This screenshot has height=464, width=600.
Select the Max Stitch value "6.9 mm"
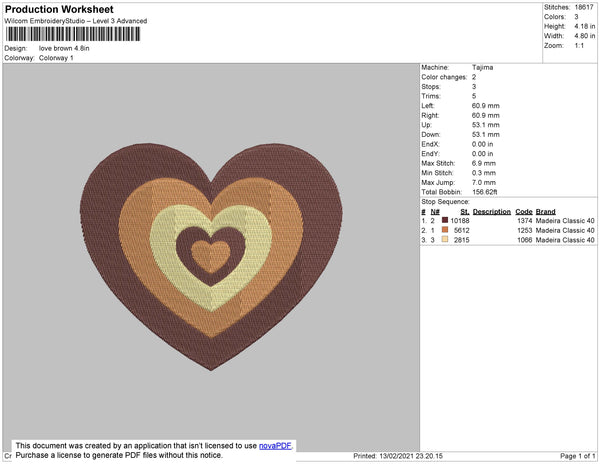(x=484, y=163)
